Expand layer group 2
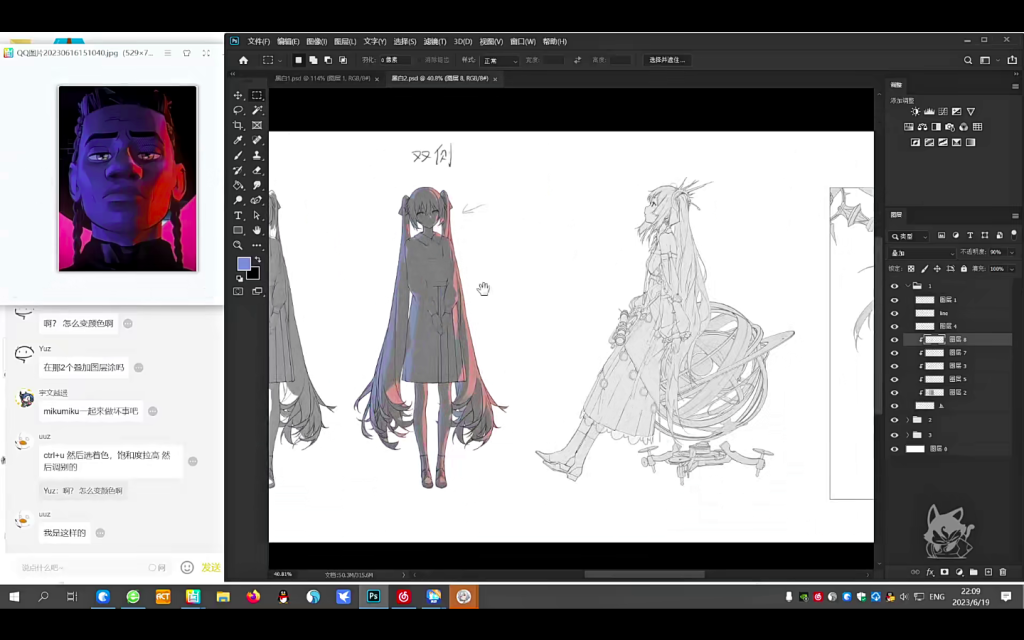 [908, 420]
